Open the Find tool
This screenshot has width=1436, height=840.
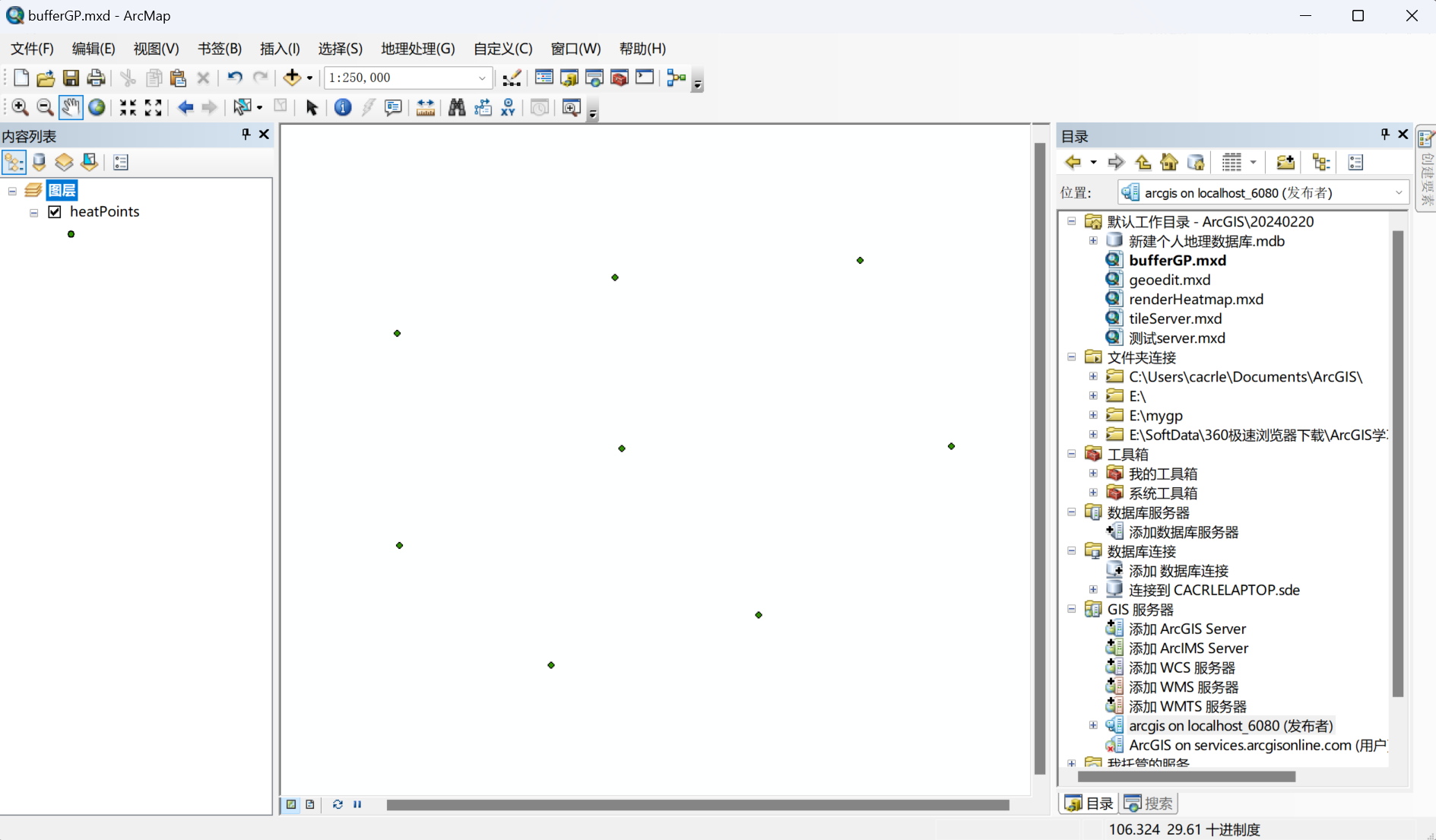[457, 107]
